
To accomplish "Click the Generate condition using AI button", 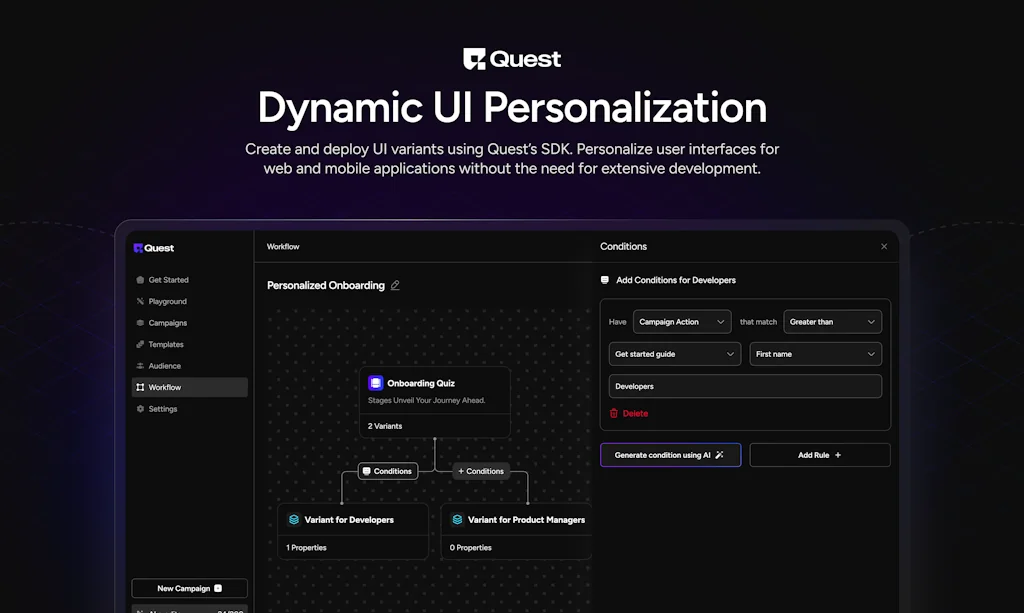I will [670, 455].
